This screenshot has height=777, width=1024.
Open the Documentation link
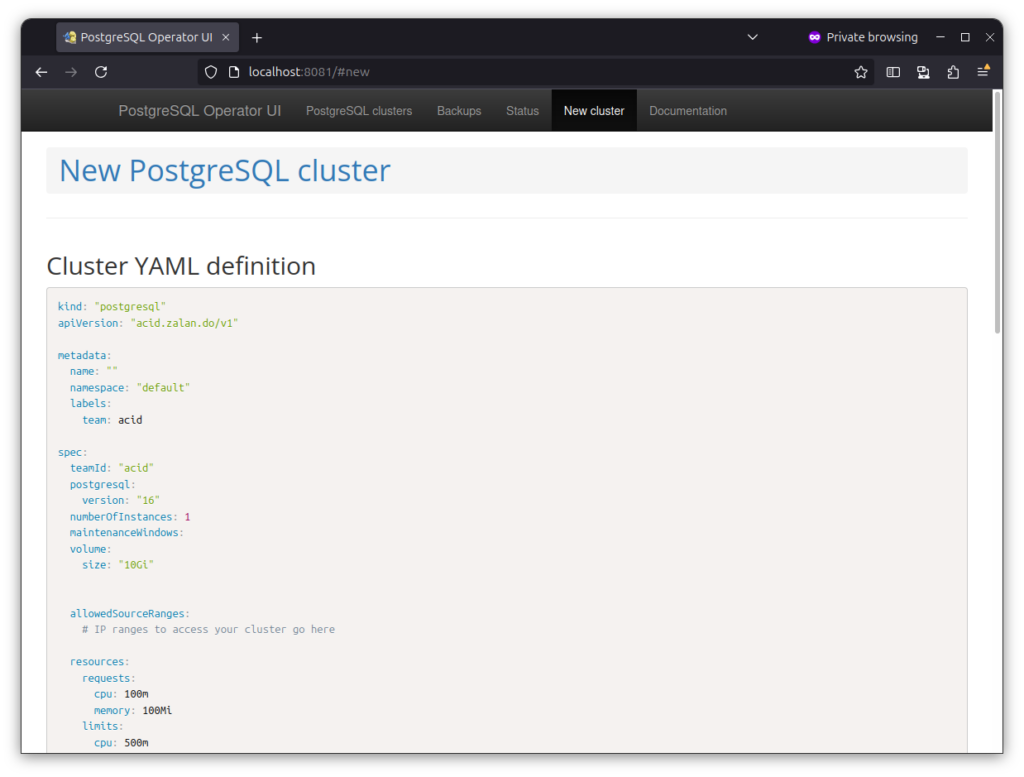688,110
